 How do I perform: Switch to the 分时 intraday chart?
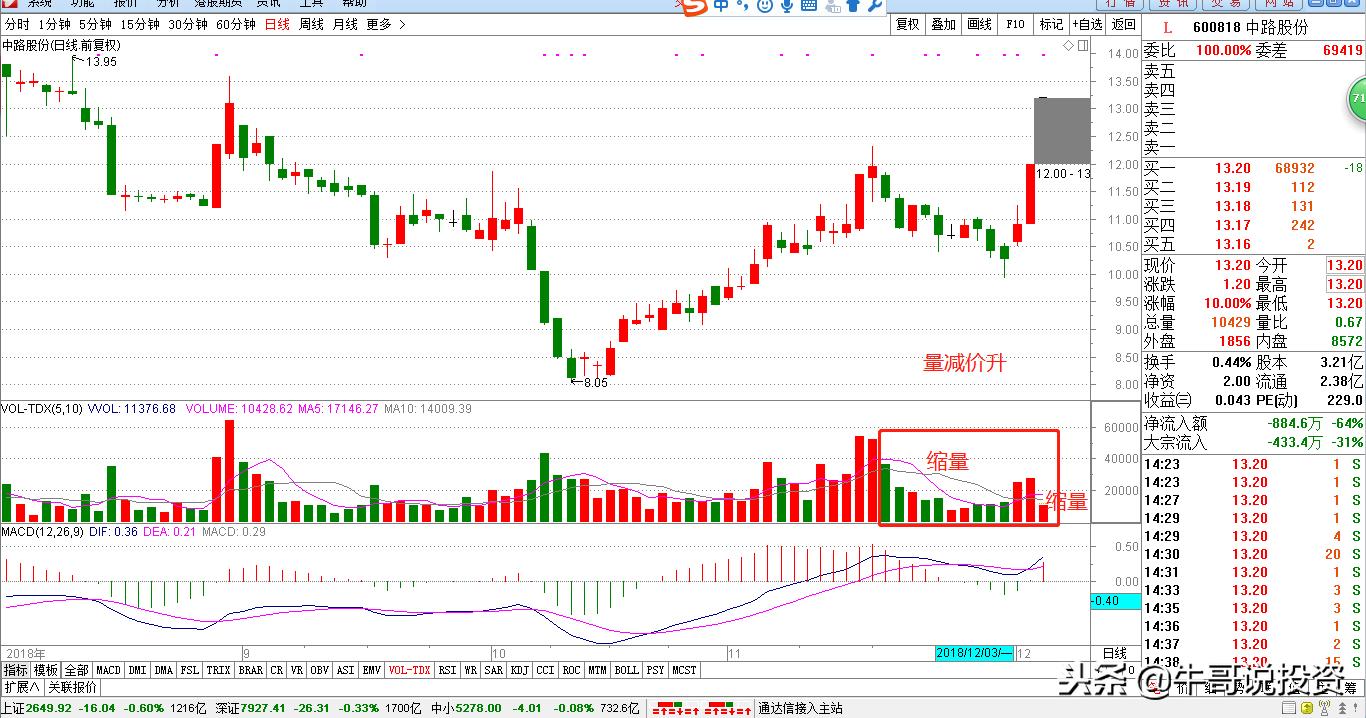click(17, 24)
